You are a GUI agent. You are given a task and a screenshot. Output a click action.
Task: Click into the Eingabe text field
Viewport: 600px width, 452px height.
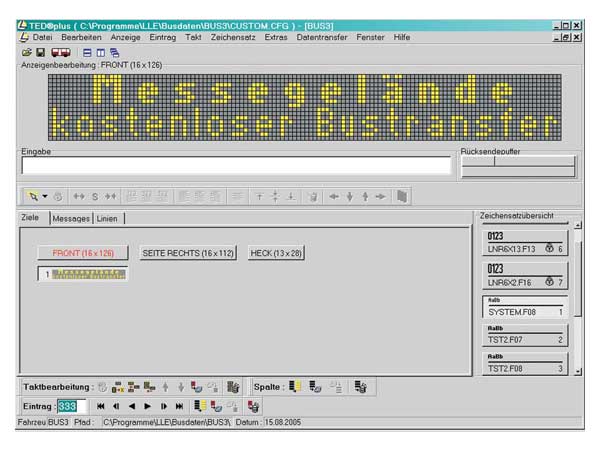(x=236, y=165)
